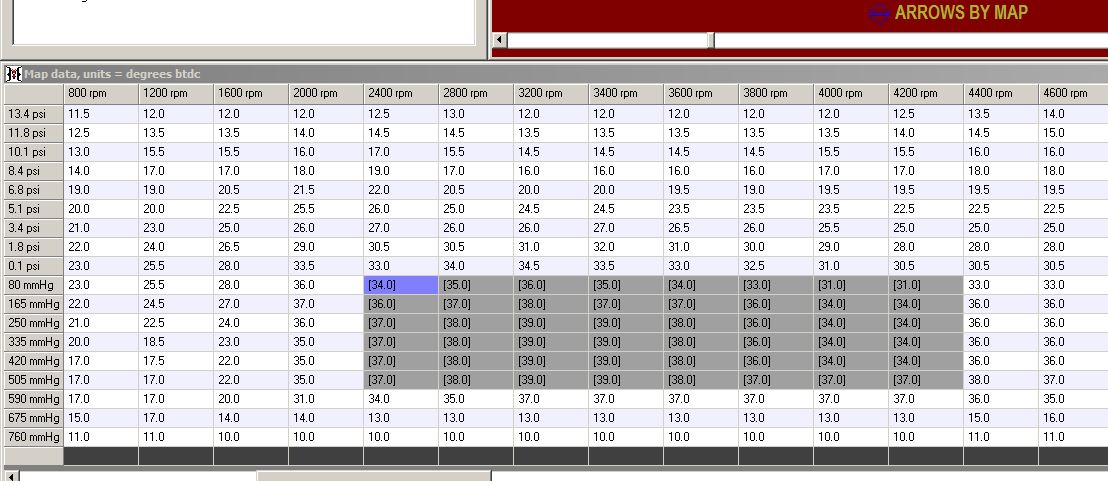Viewport: 1108px width, 481px height.
Task: Select the 80 mmHg row header
Action: [x=32, y=285]
